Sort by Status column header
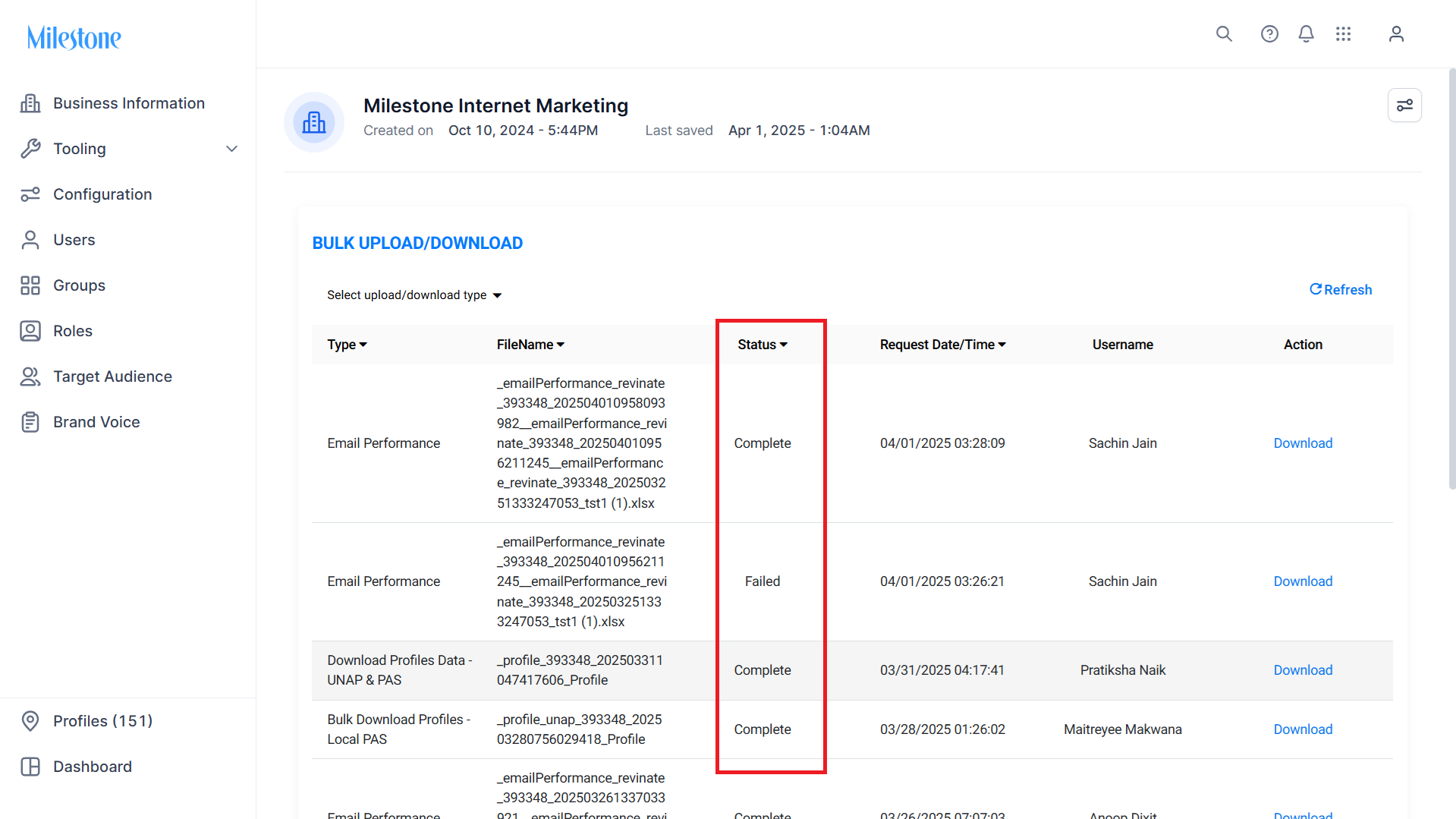This screenshot has height=819, width=1456. point(763,345)
